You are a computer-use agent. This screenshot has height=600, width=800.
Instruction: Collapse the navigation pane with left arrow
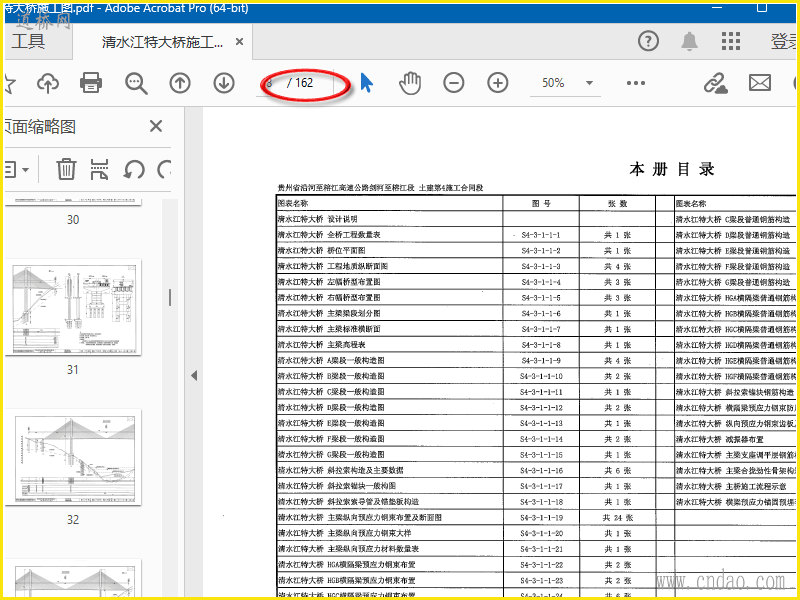(x=194, y=375)
